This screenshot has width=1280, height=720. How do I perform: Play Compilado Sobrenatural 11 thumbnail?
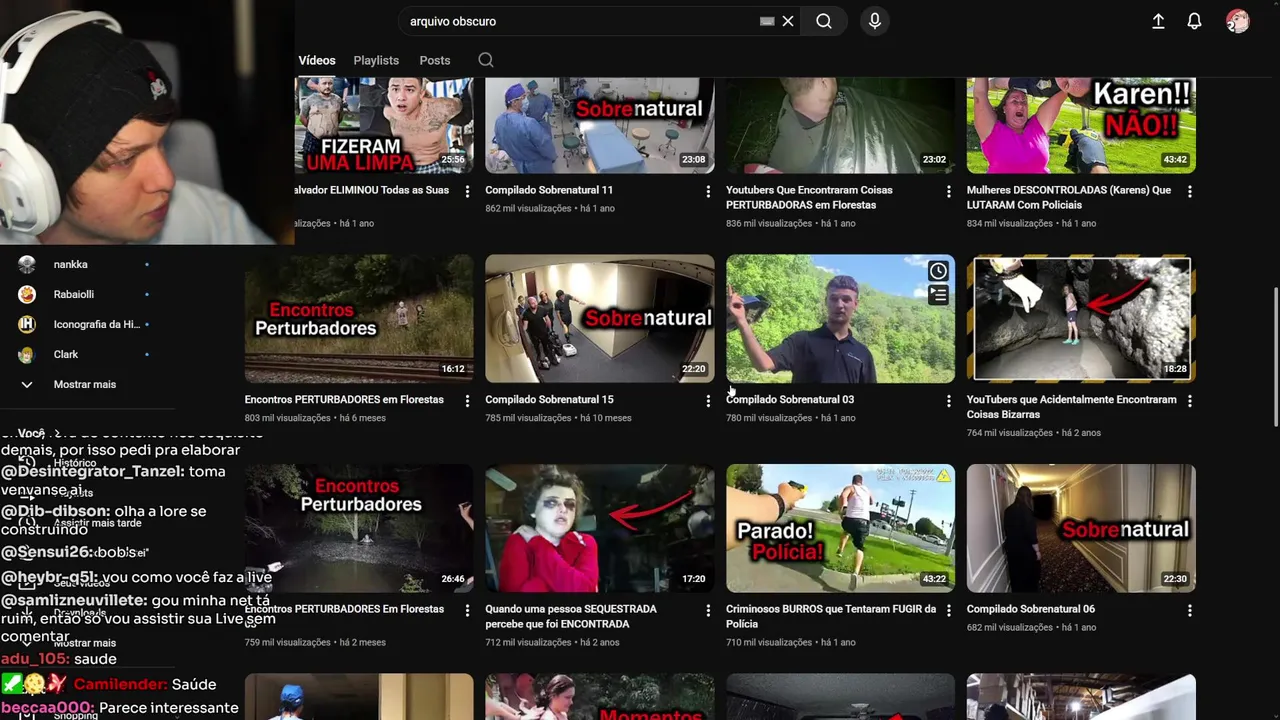(x=600, y=125)
